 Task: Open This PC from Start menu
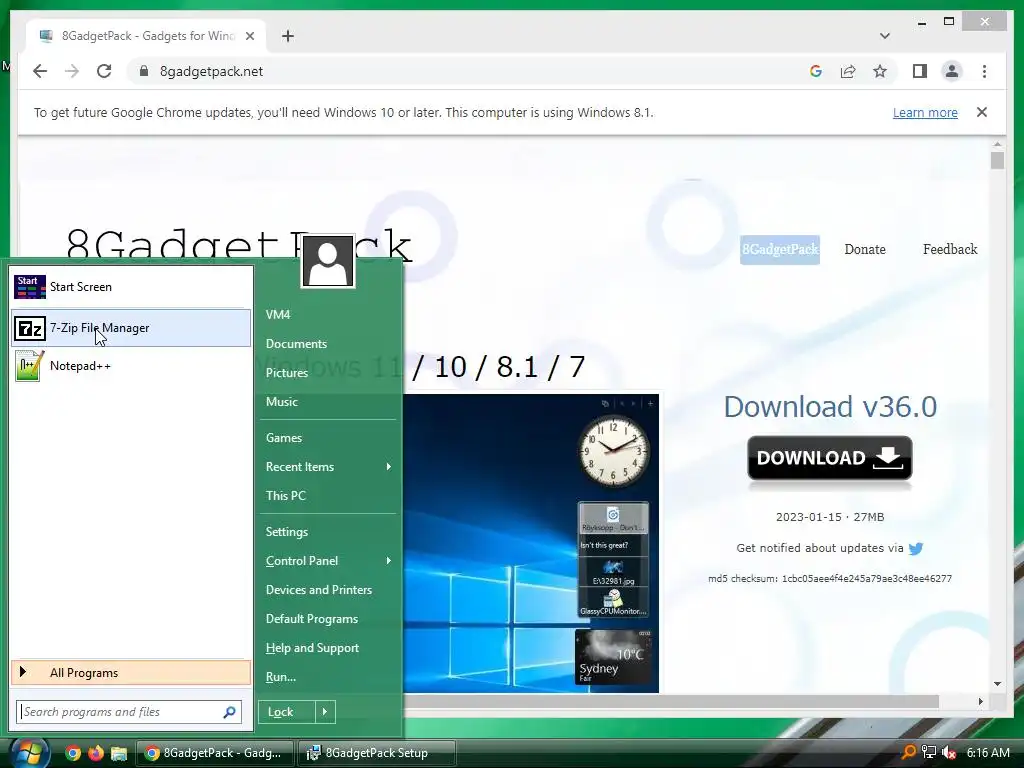285,496
